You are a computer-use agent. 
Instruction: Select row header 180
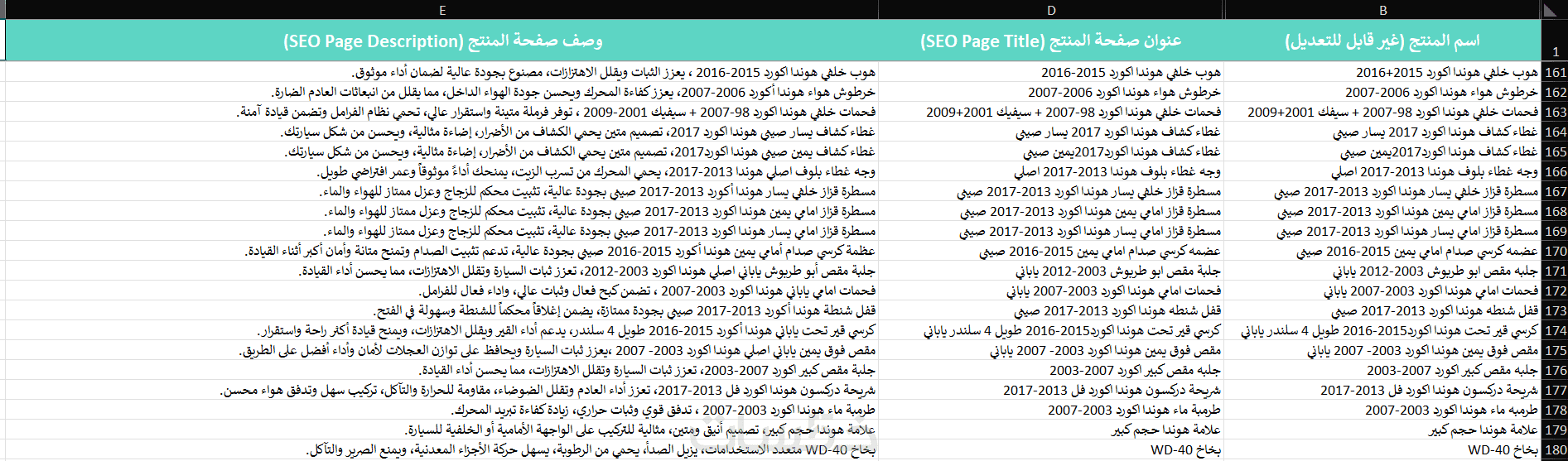1554,449
